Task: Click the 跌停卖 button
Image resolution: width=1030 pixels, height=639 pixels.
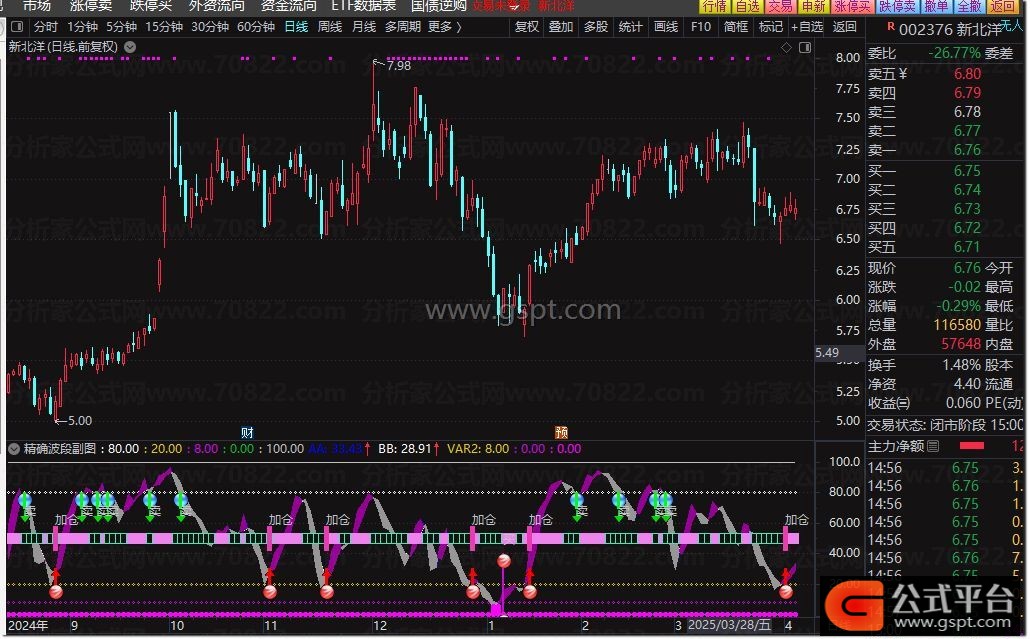Action: click(897, 7)
